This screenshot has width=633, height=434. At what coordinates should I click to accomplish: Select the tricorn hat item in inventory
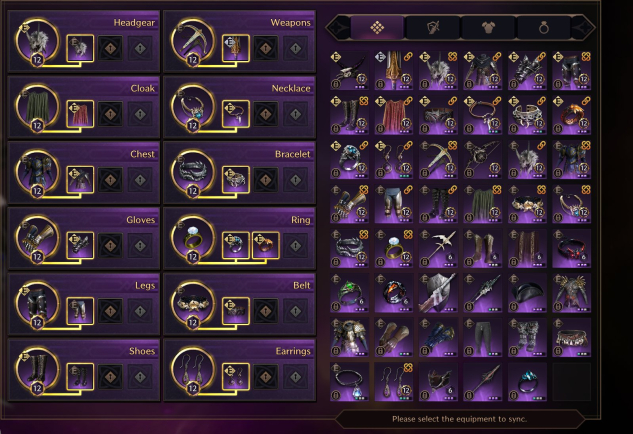(527, 293)
